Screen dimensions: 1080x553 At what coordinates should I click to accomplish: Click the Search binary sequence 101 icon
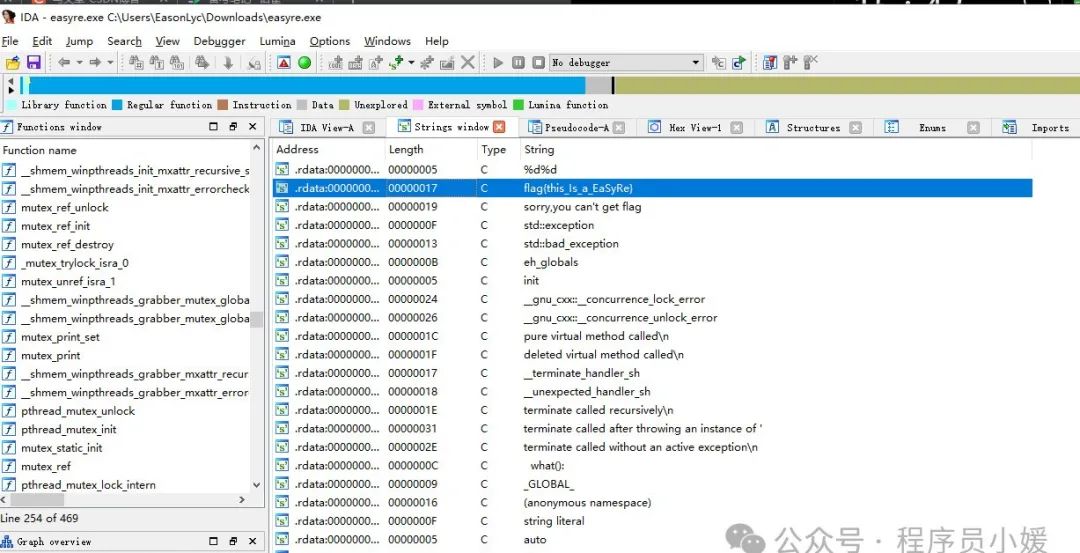click(177, 63)
